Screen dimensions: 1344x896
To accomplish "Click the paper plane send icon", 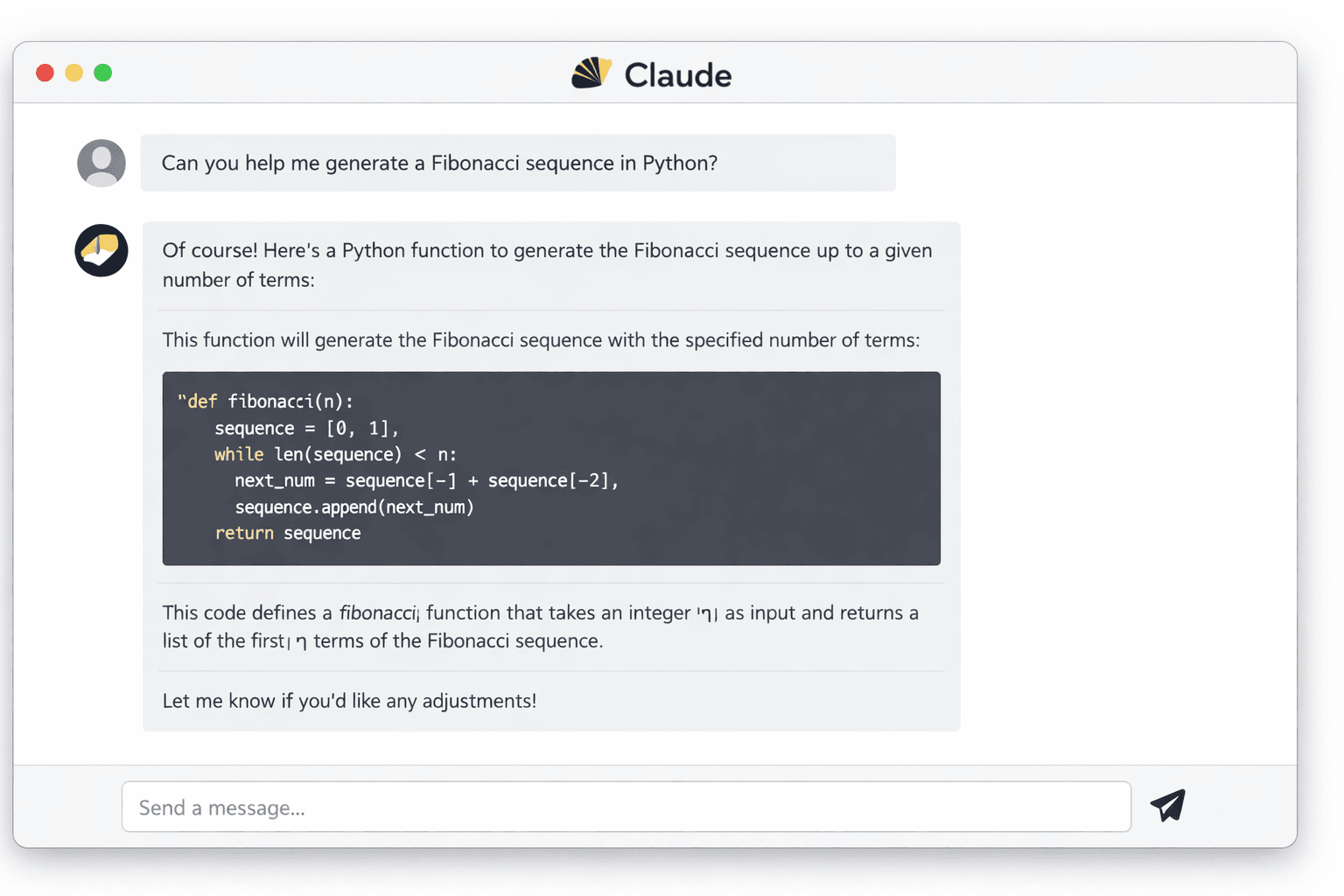I will [x=1167, y=805].
